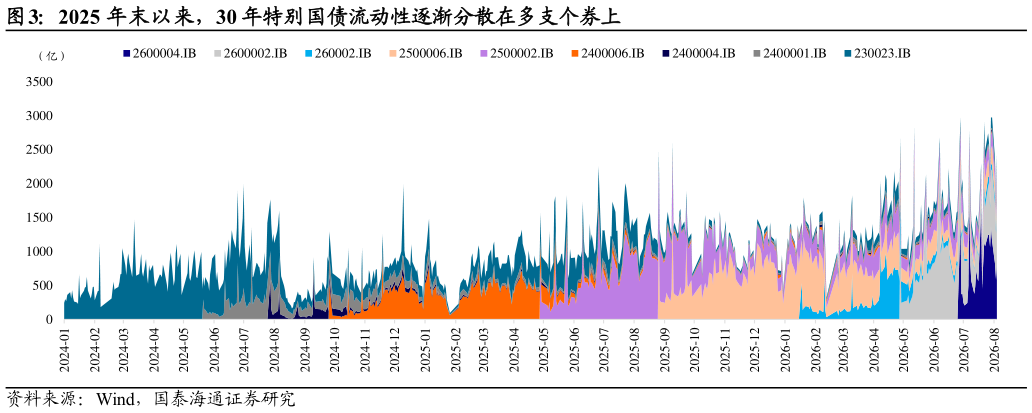Click x-axis date 2024-06

(213, 352)
